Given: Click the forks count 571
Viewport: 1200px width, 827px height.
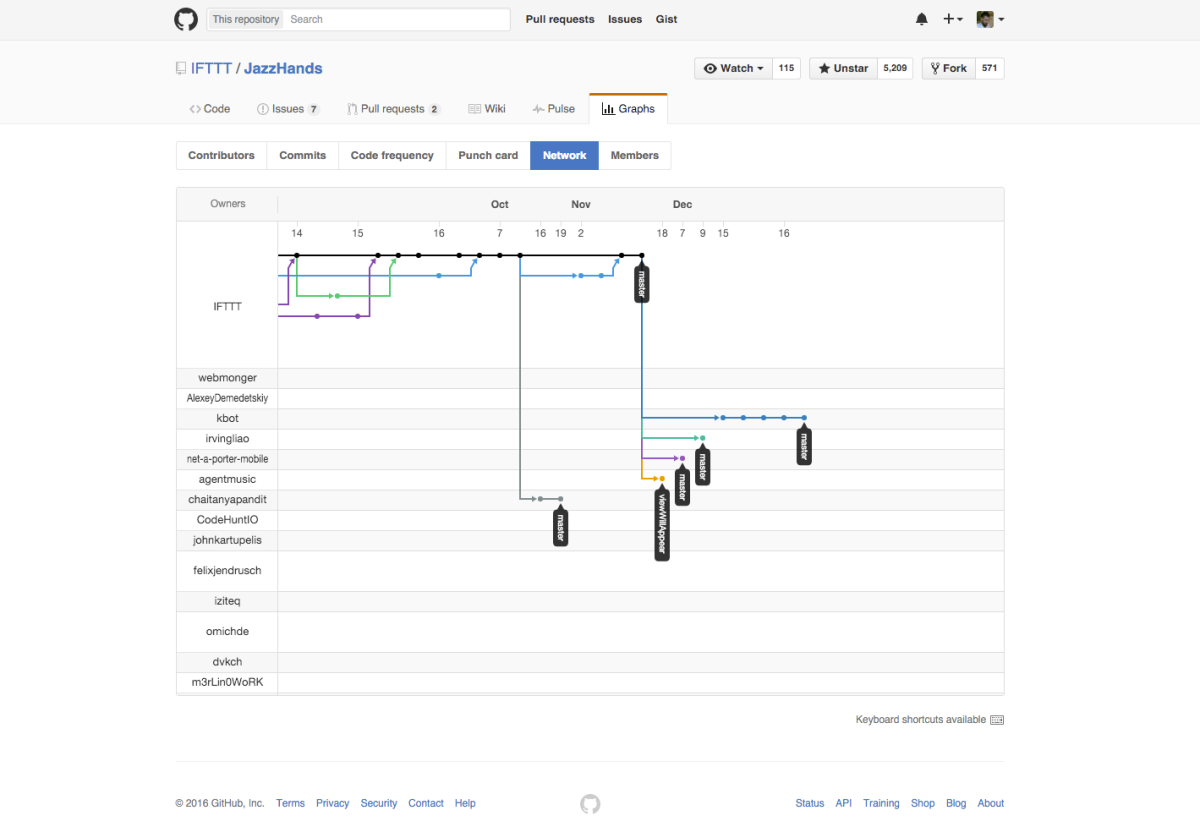Looking at the screenshot, I should [989, 68].
